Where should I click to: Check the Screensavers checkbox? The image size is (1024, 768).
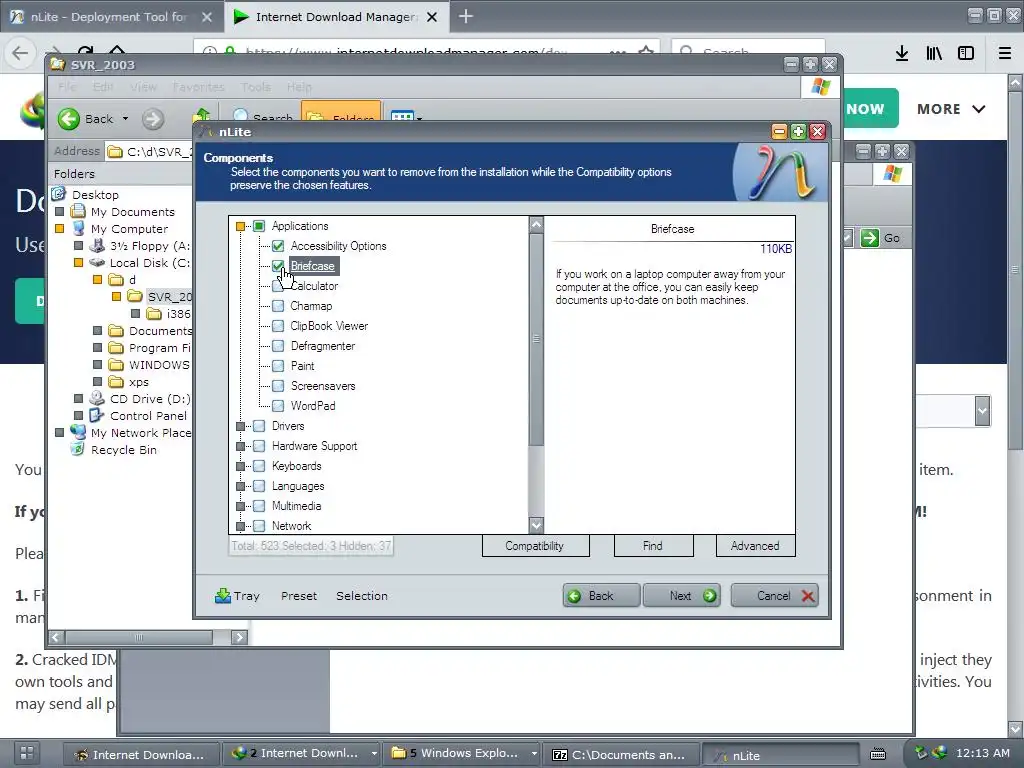coord(278,386)
